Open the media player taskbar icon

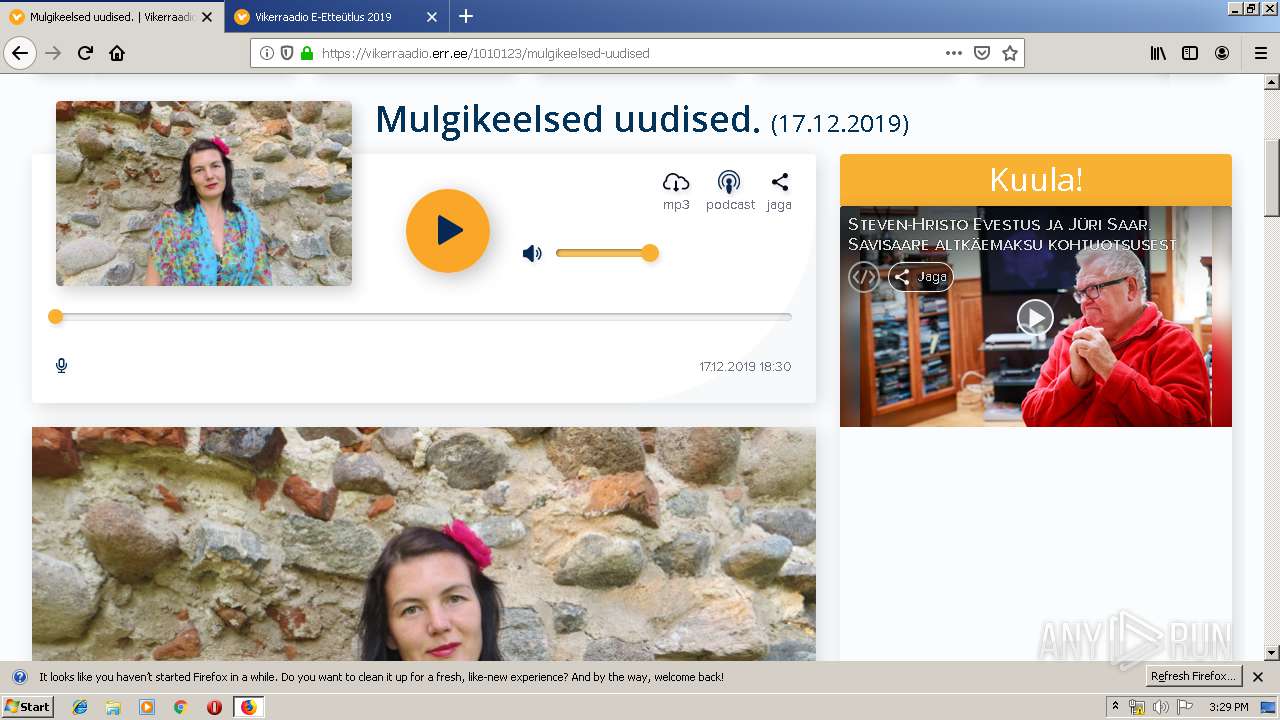pyautogui.click(x=147, y=707)
